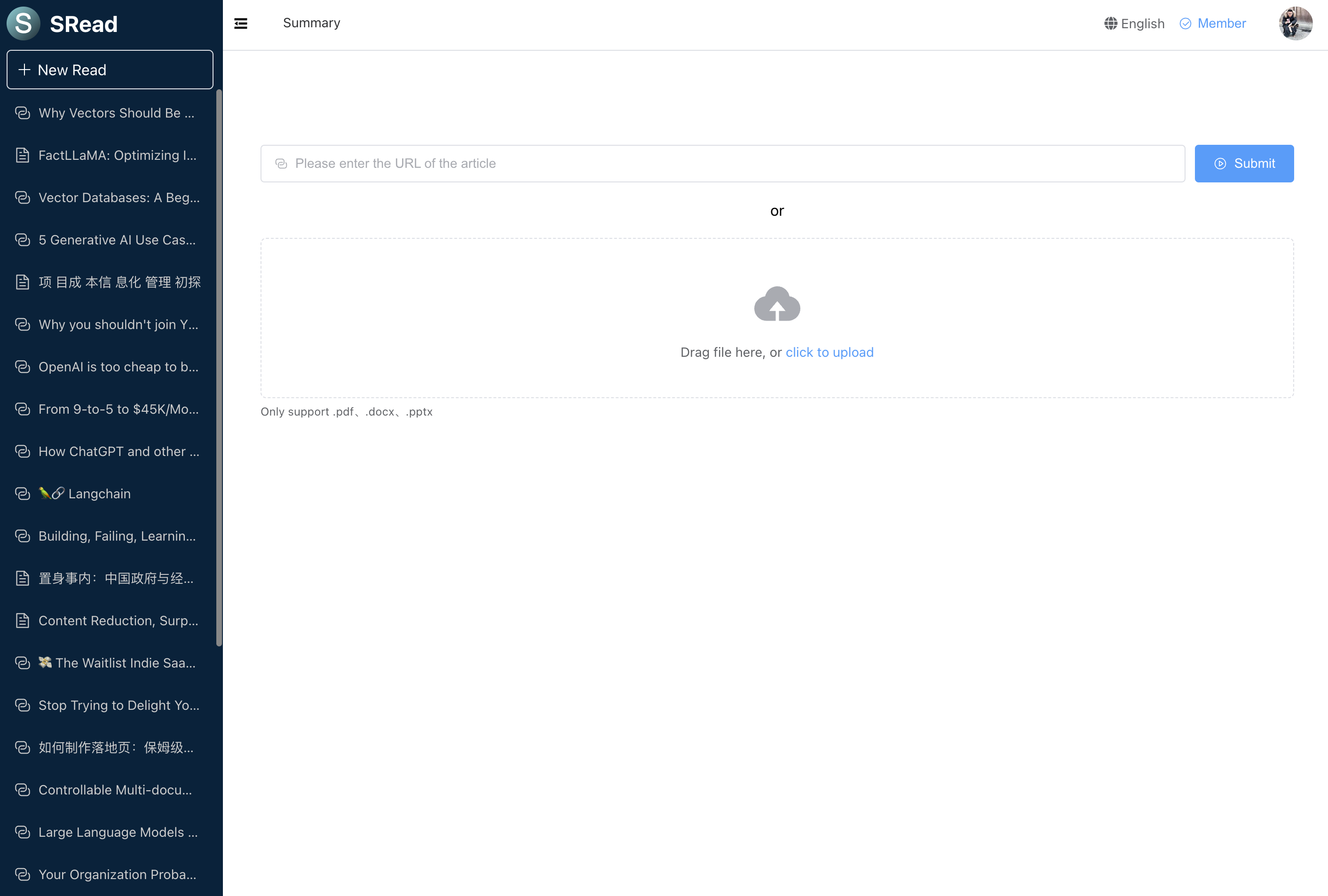The height and width of the screenshot is (896, 1328).
Task: Click the globe language icon
Action: [x=1110, y=24]
